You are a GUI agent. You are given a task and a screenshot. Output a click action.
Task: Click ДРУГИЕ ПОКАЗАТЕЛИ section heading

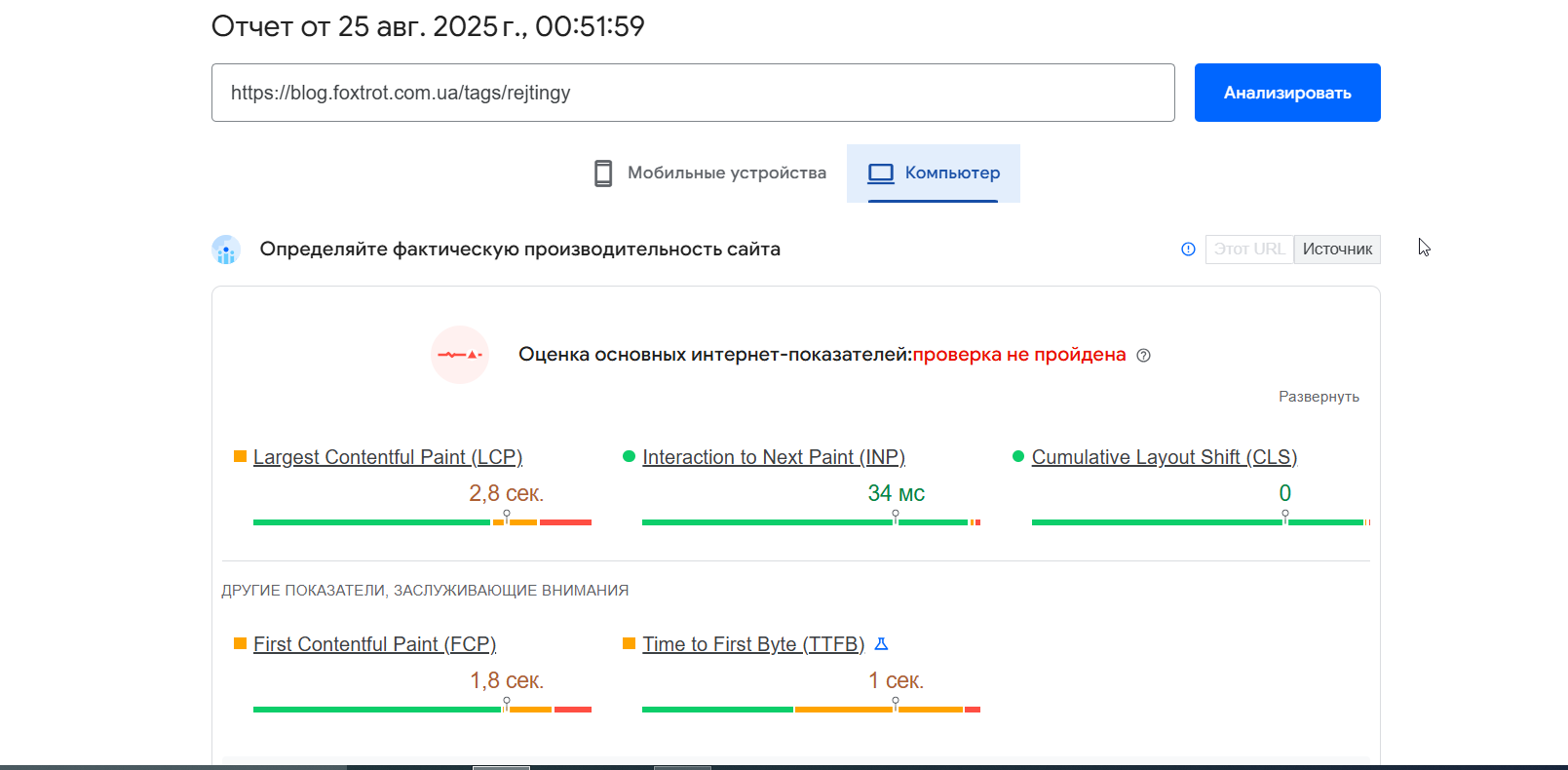tap(425, 591)
